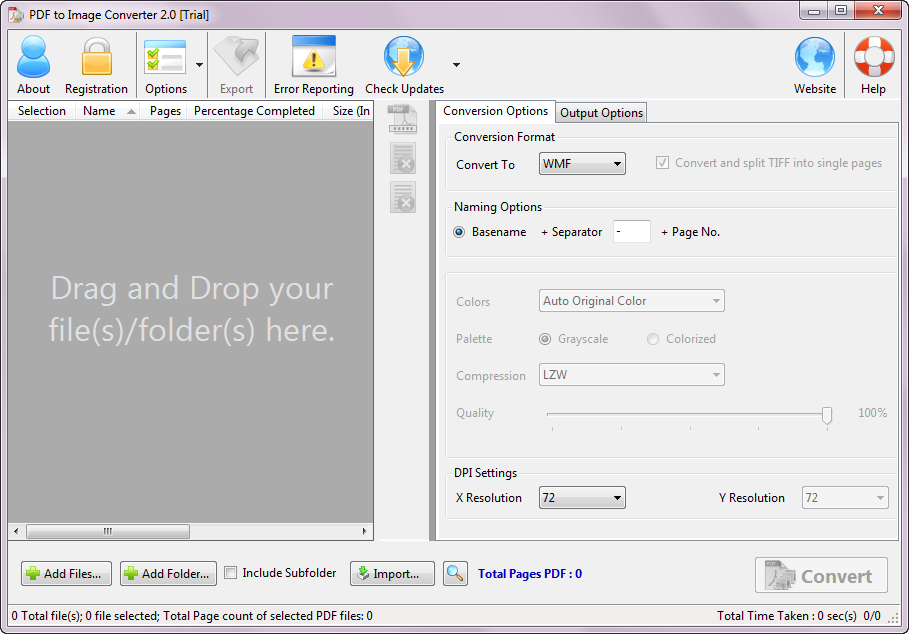Click the Add Folder button

(168, 574)
